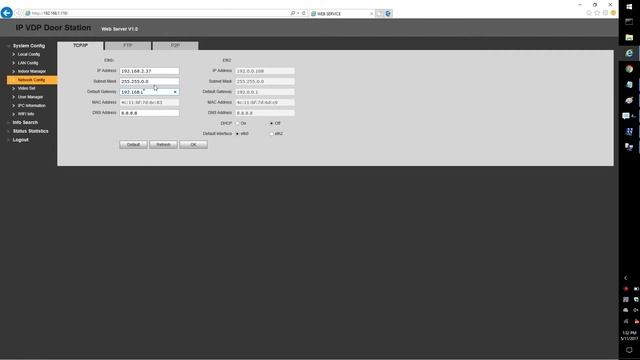Click the battery tray icon

pyautogui.click(x=636, y=289)
